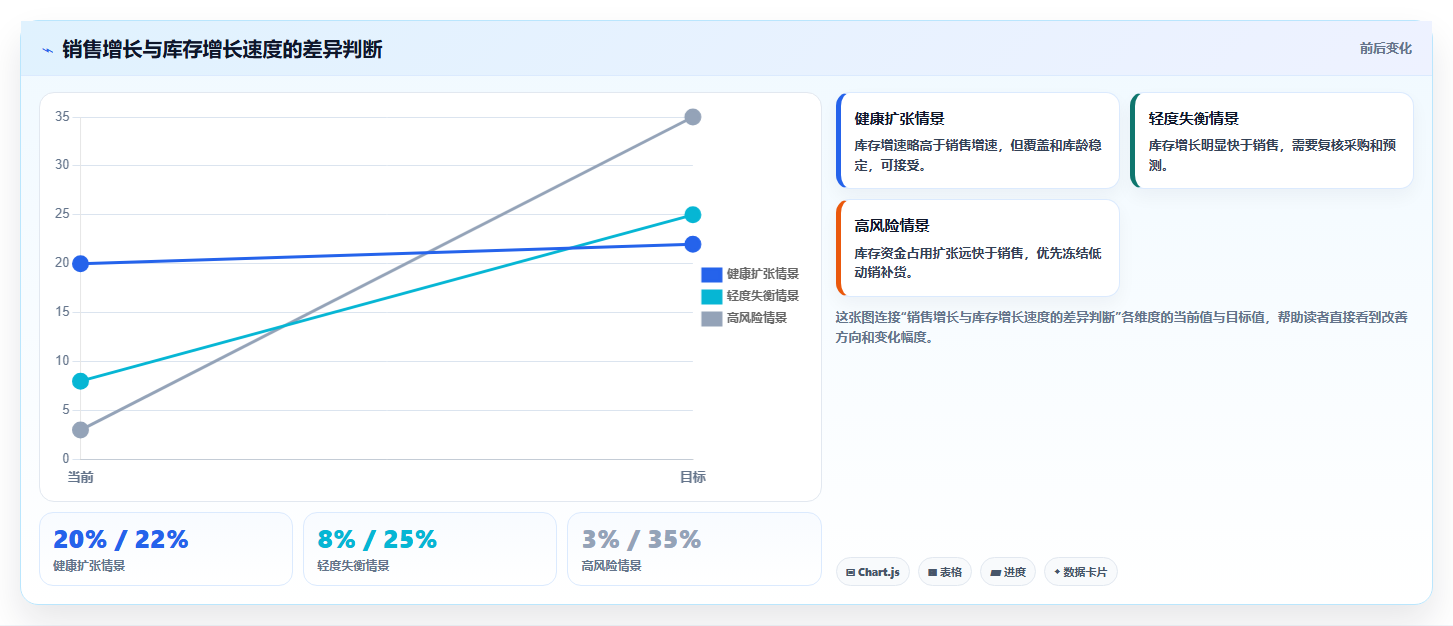The image size is (1453, 626).
Task: Open the 健康扩张情景 description card
Action: pyautogui.click(x=978, y=141)
